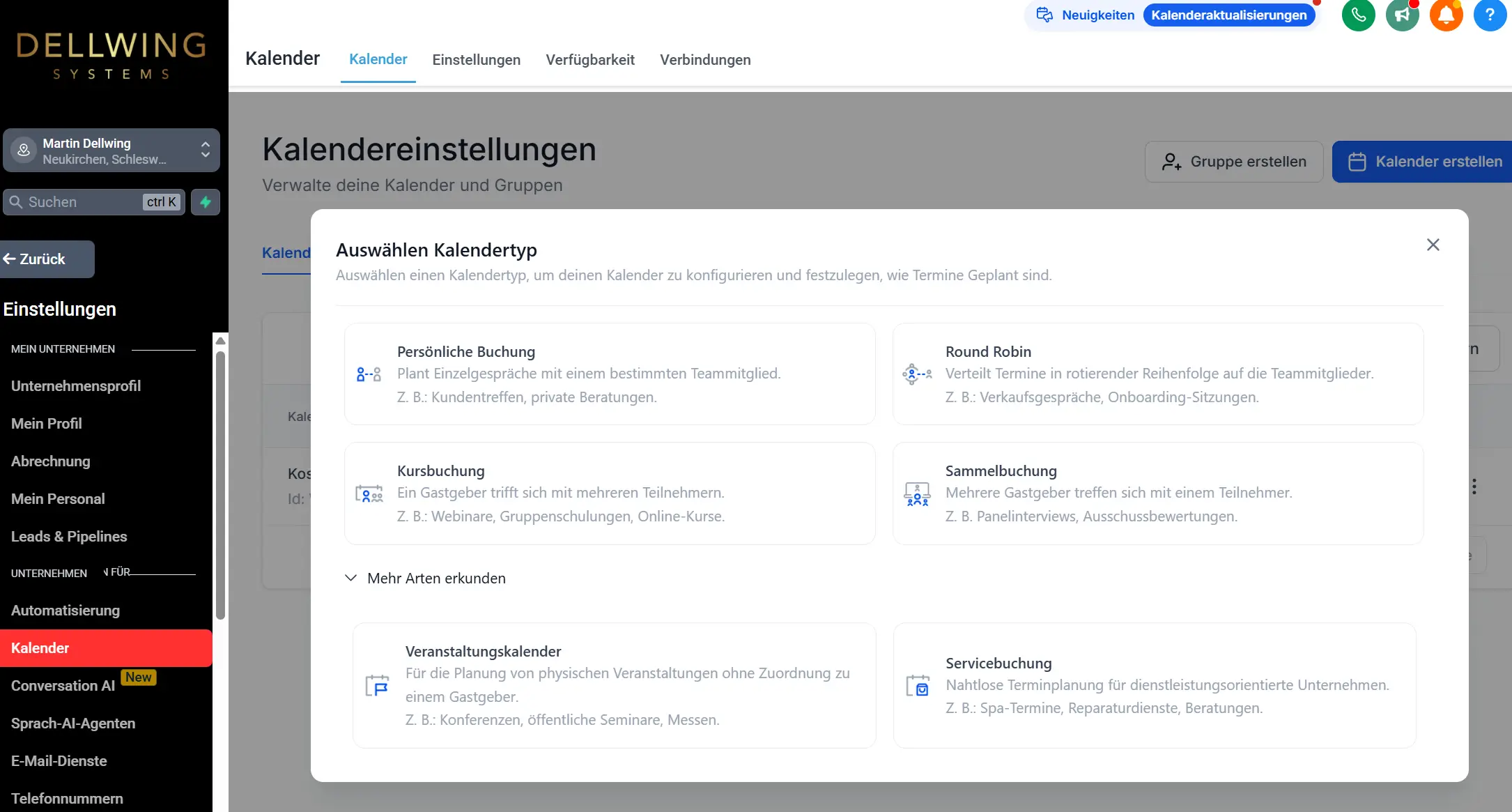Switch to the Einstellungen tab
This screenshot has height=812, width=1512.
click(x=477, y=60)
